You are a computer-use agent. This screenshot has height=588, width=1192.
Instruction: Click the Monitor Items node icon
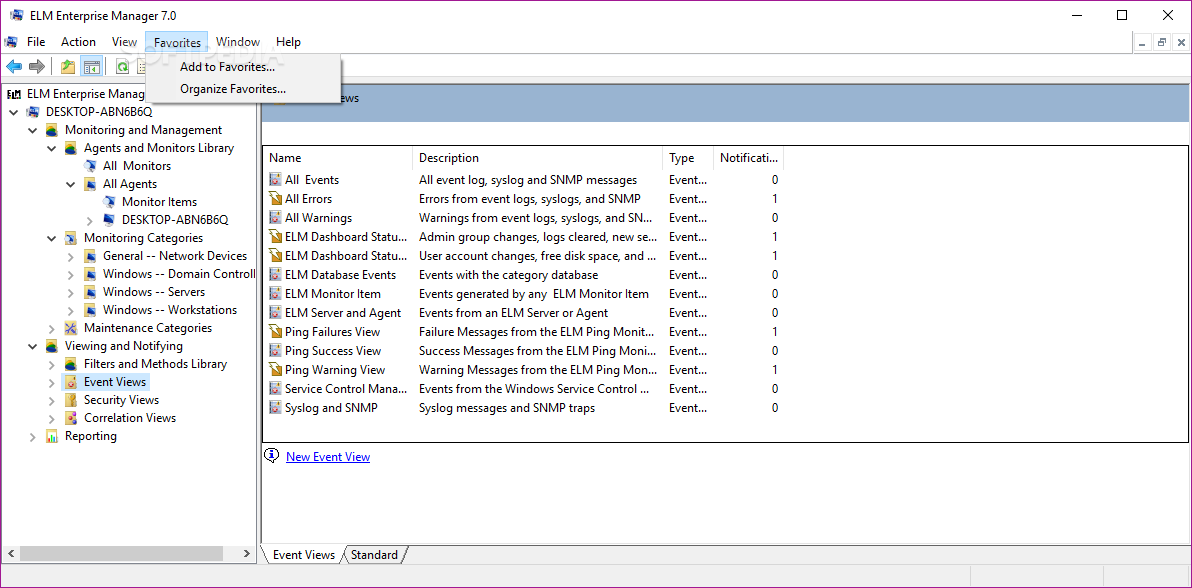point(109,202)
